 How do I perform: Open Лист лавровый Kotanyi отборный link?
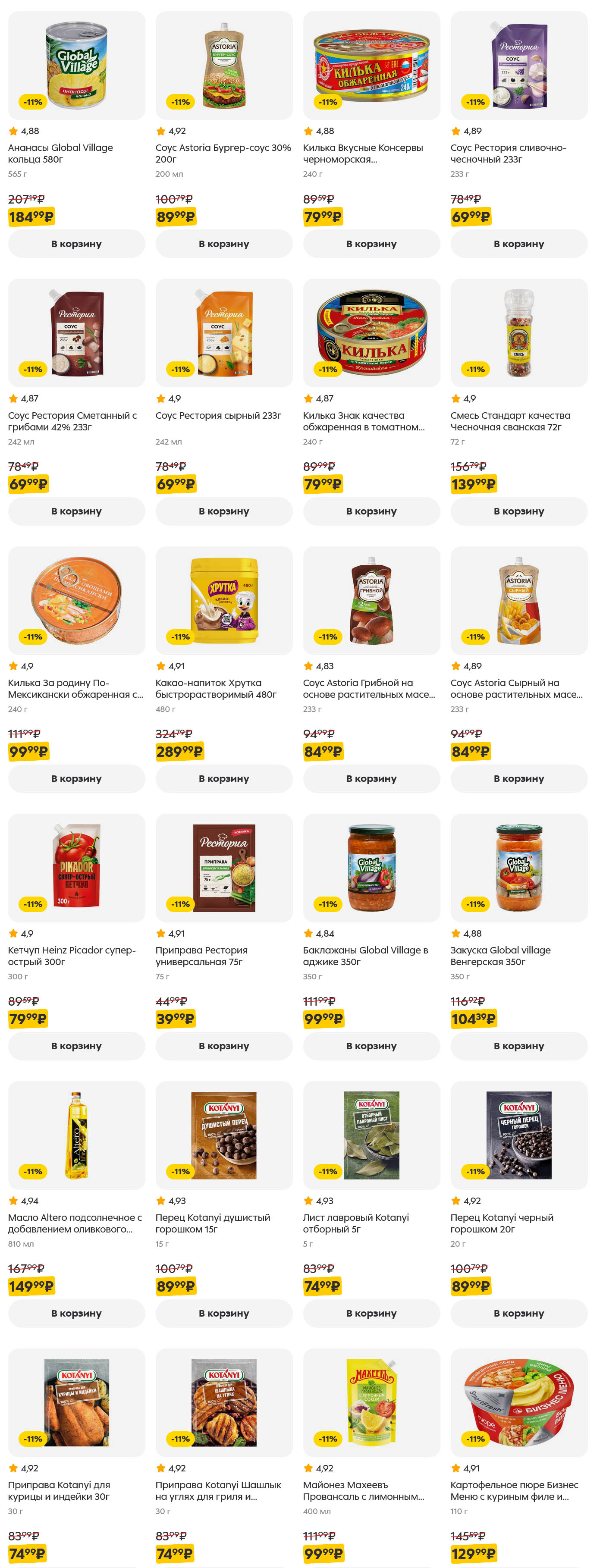pyautogui.click(x=356, y=1223)
